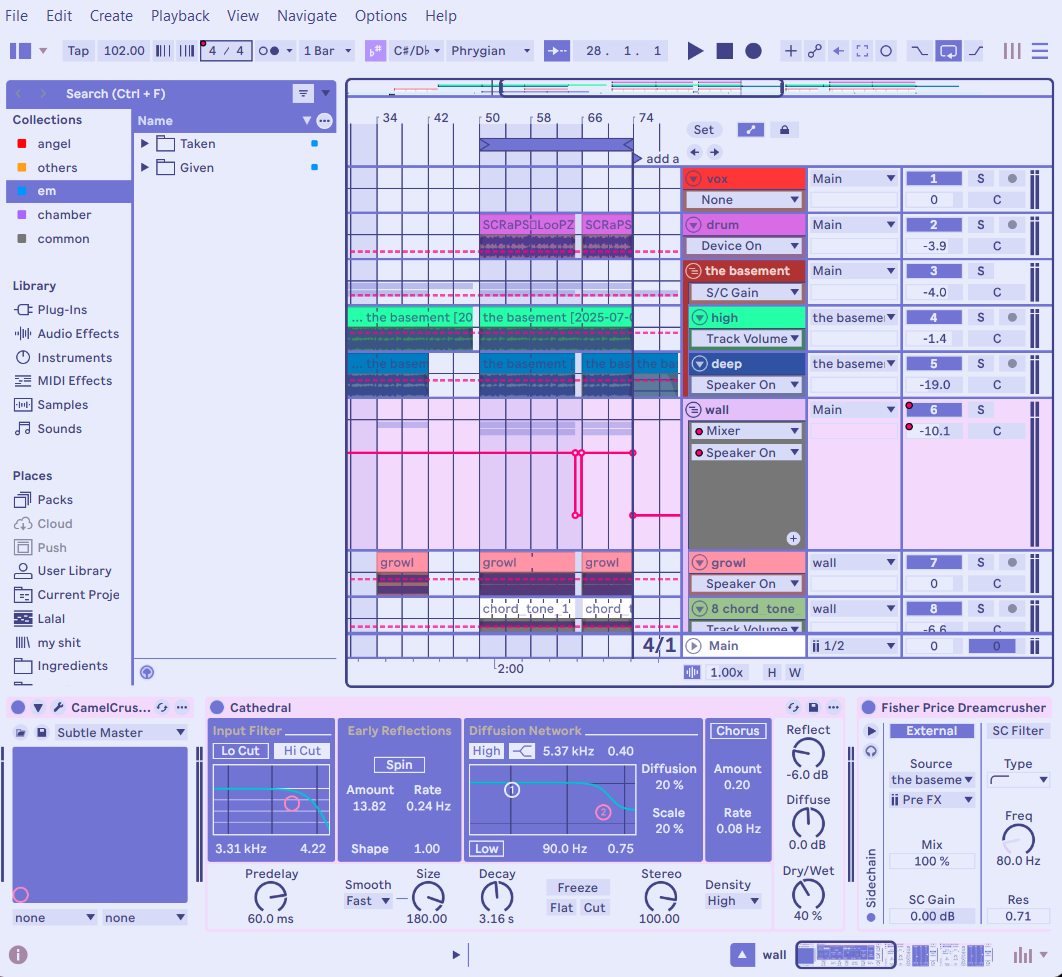Toggle the Hi Cut input filter
Viewport: 1062px width, 977px height.
302,751
